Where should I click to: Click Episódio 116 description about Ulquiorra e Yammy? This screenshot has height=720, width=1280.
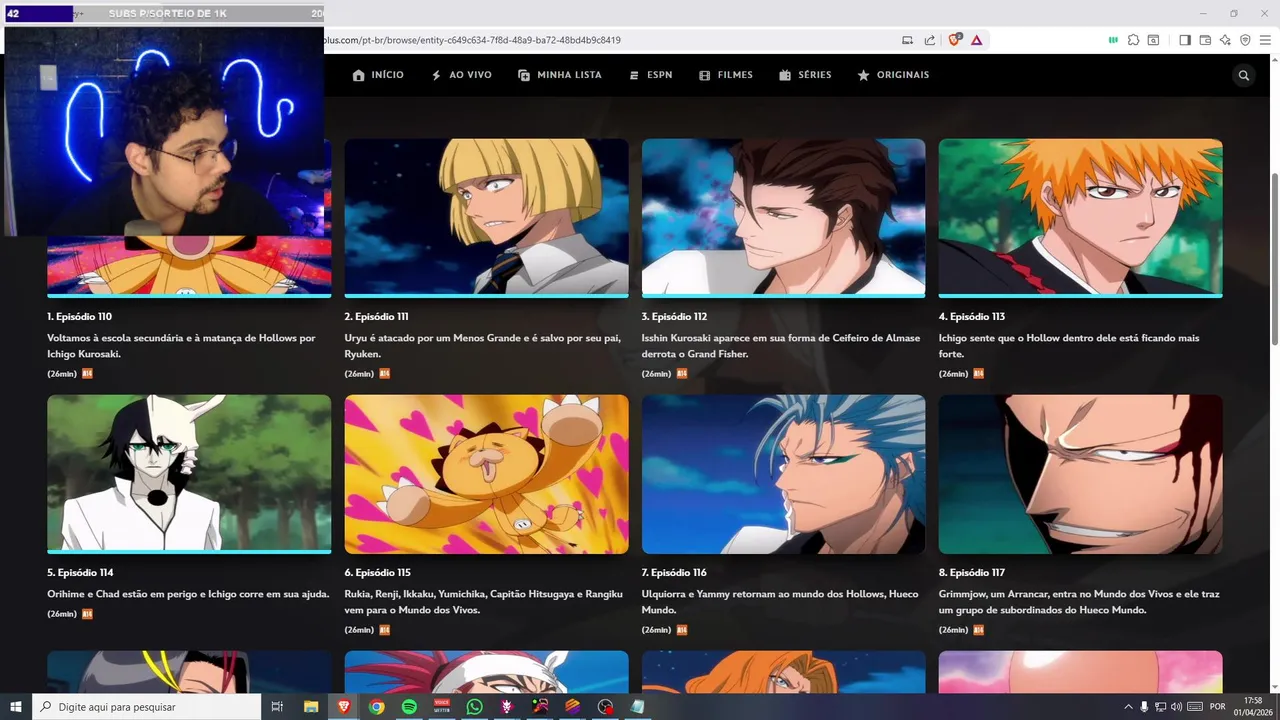coord(780,602)
